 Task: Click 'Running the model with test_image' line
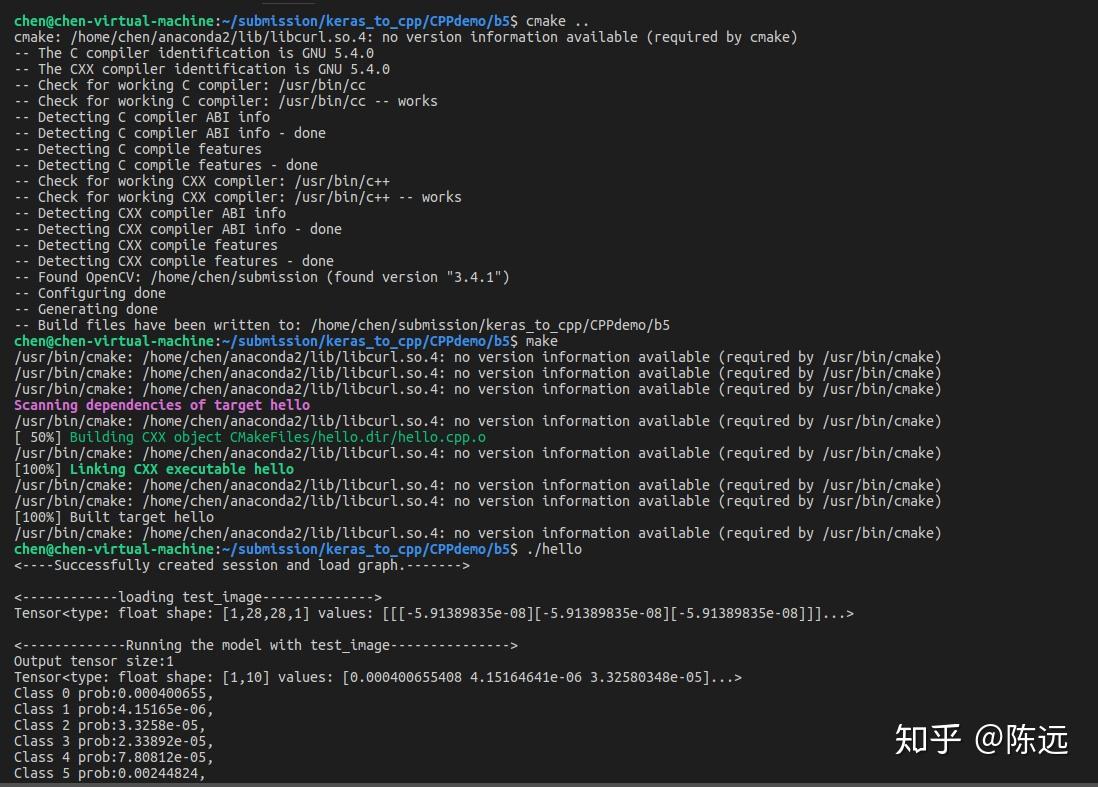pos(266,646)
